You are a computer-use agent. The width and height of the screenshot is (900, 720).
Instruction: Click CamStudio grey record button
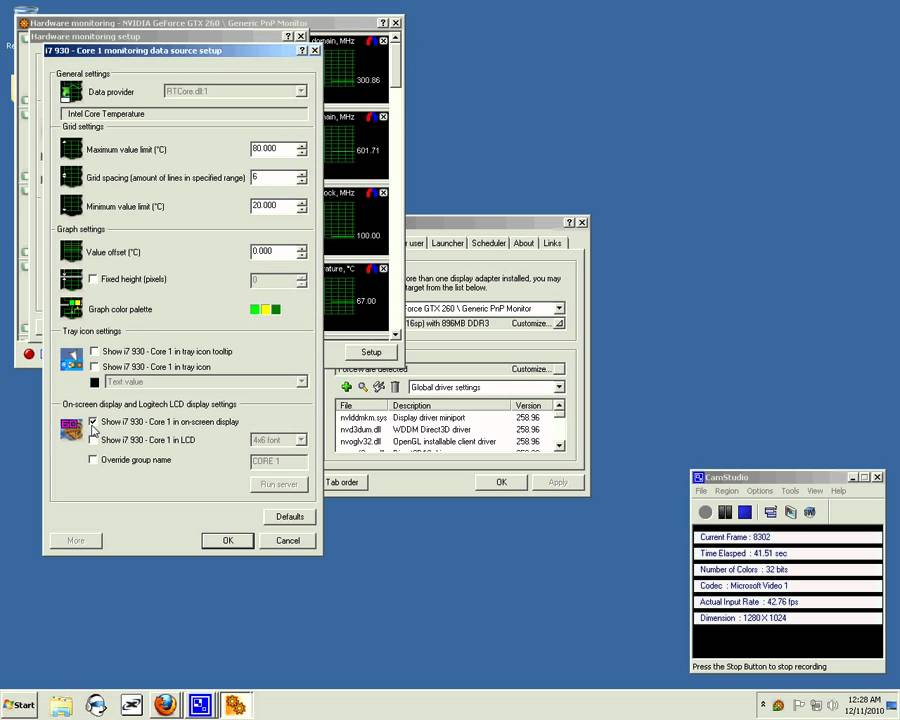pos(705,512)
